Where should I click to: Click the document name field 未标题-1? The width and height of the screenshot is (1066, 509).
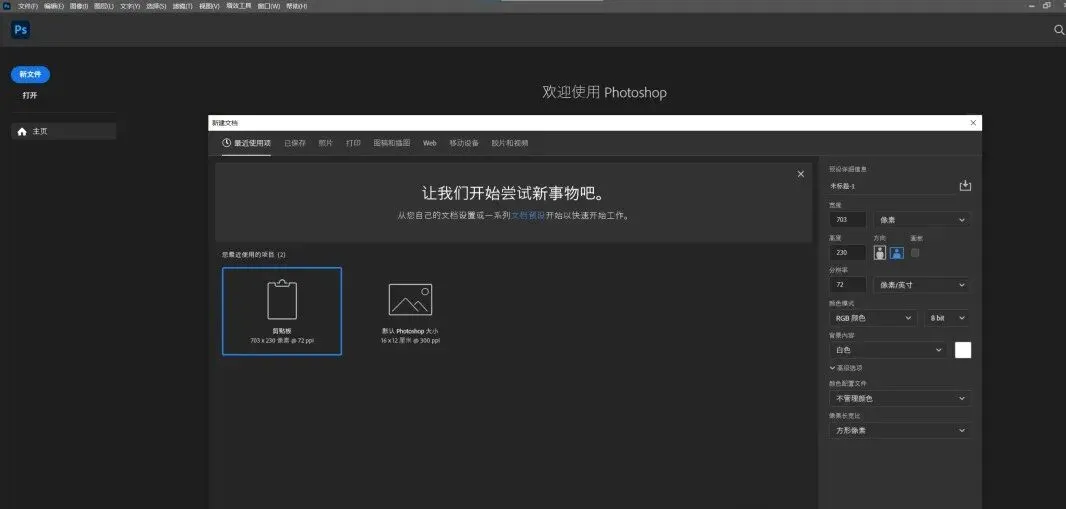pyautogui.click(x=891, y=186)
